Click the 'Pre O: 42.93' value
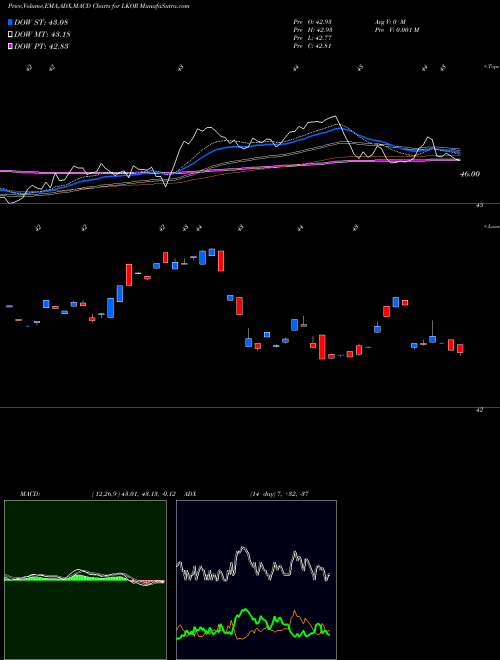 coord(313,21)
